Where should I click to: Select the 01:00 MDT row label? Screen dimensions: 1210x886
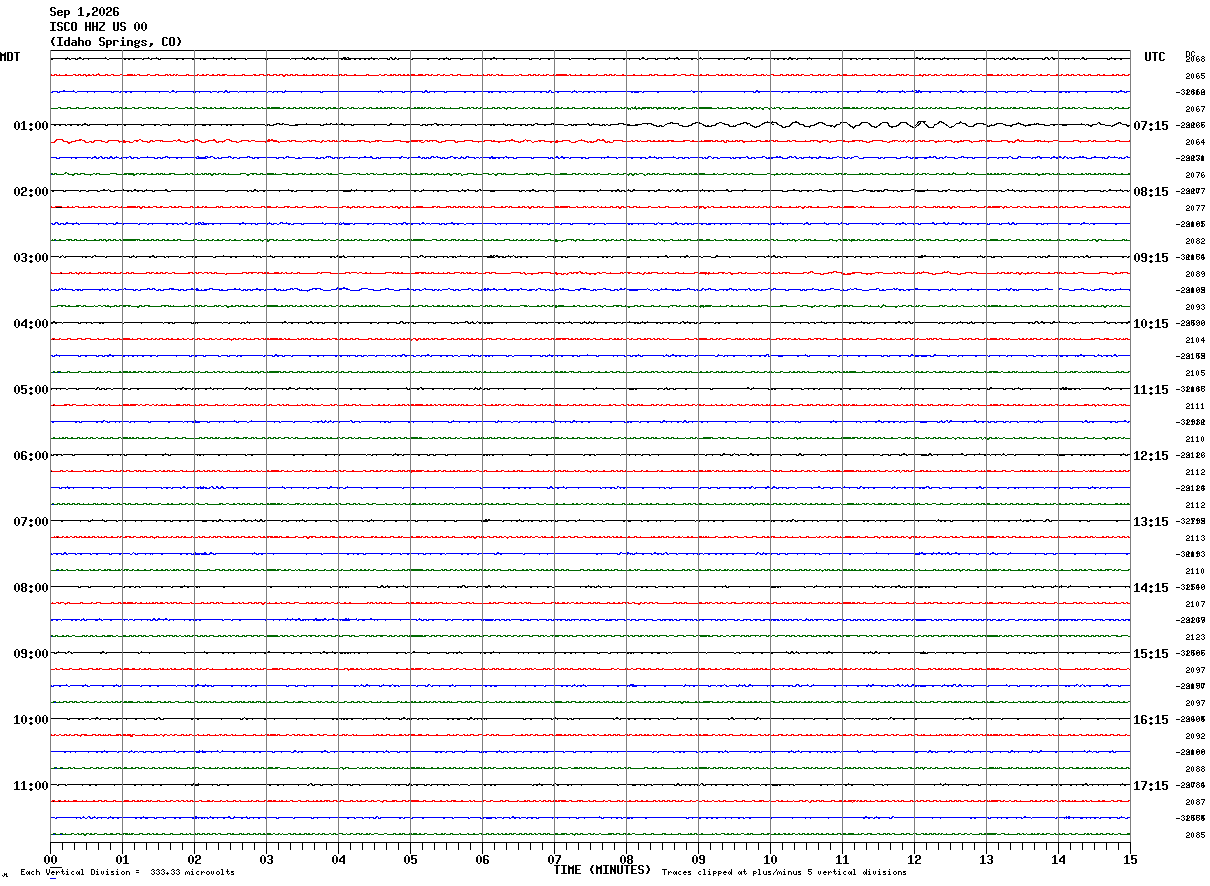31,126
